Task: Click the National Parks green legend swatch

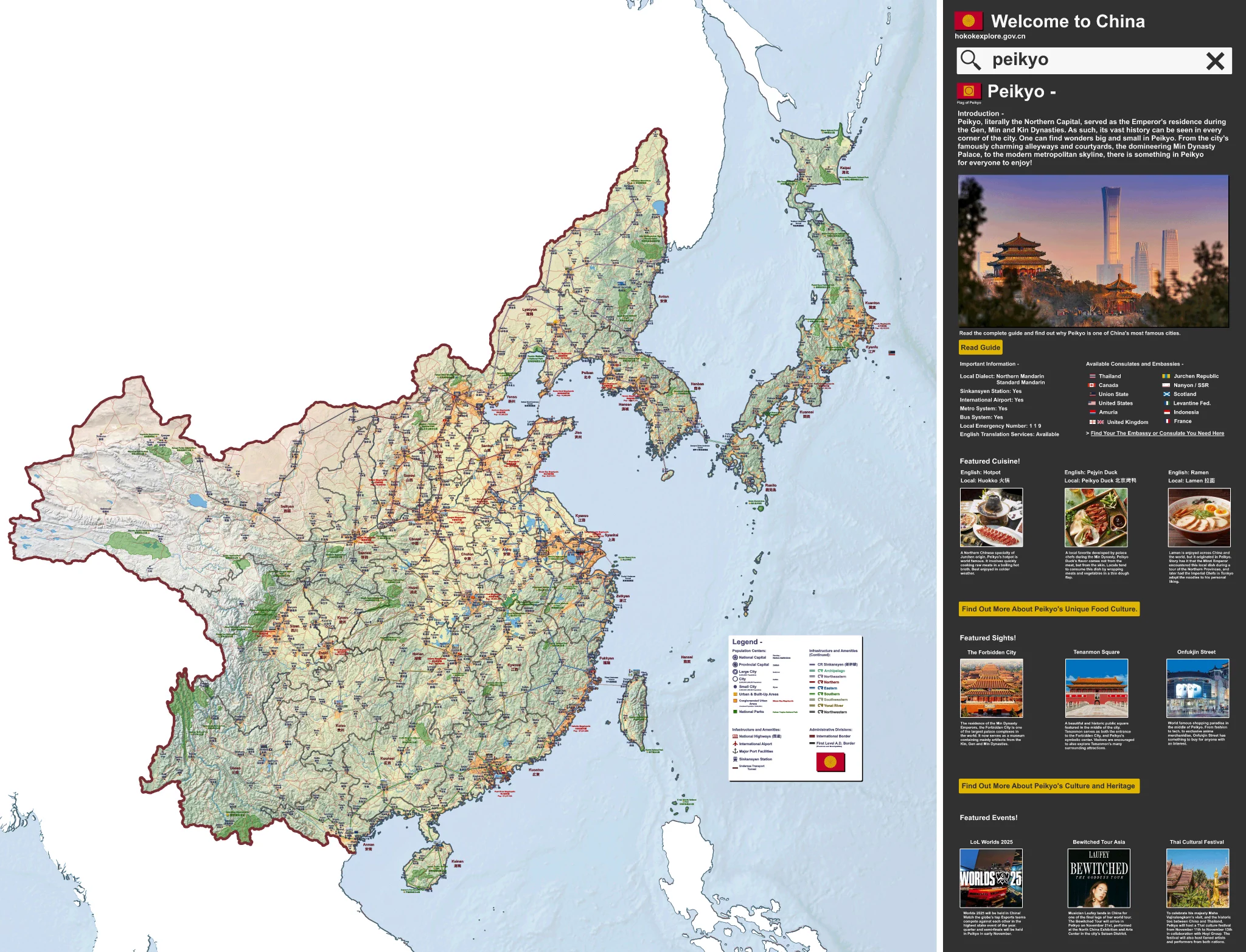Action: 735,711
